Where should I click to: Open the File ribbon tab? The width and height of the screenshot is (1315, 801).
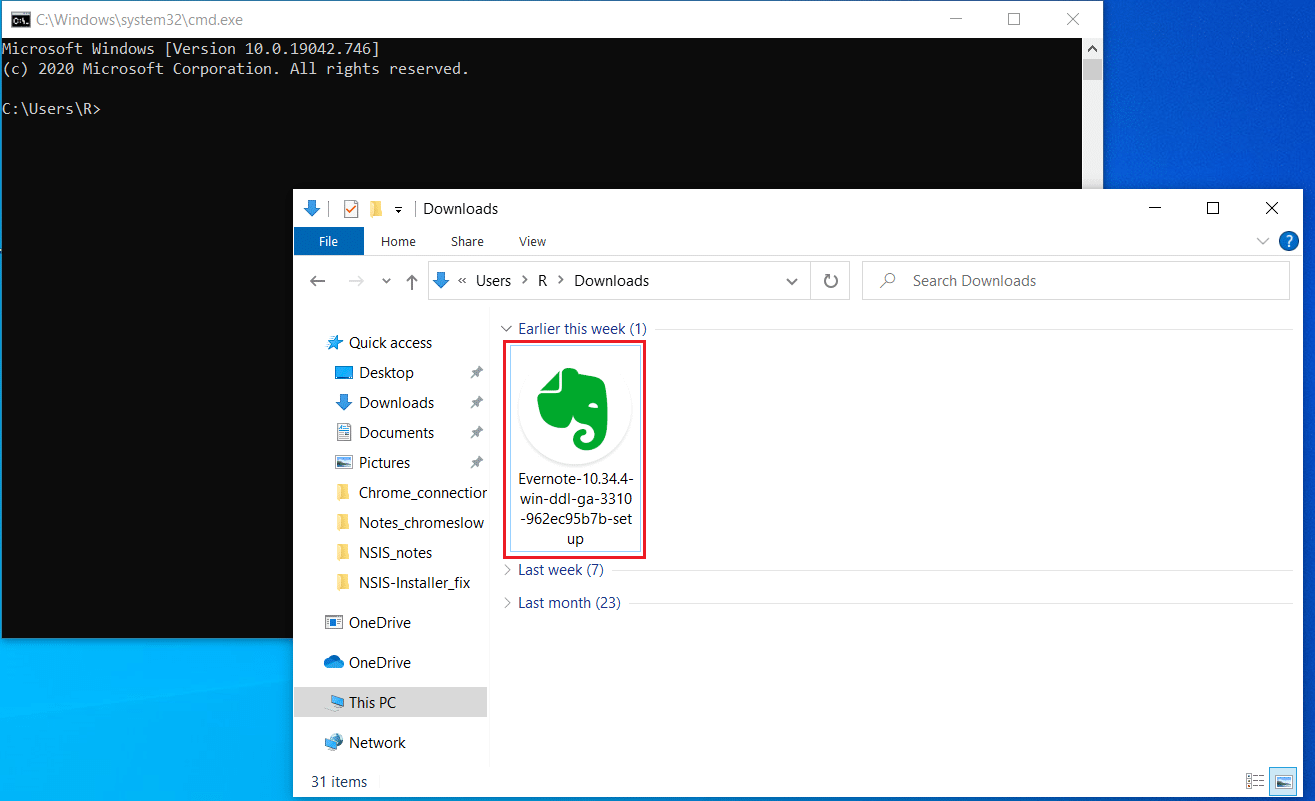point(328,241)
